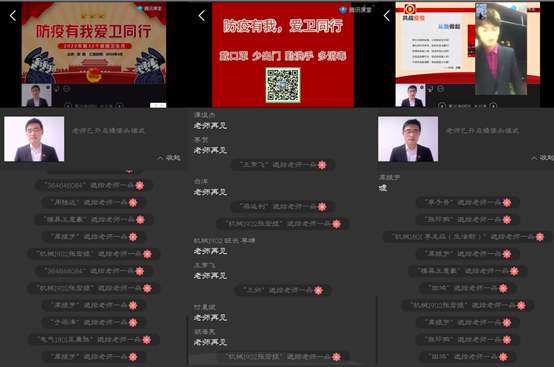Tap the flower icon on "于福泽" row
This screenshot has height=367, width=554.
[133, 322]
